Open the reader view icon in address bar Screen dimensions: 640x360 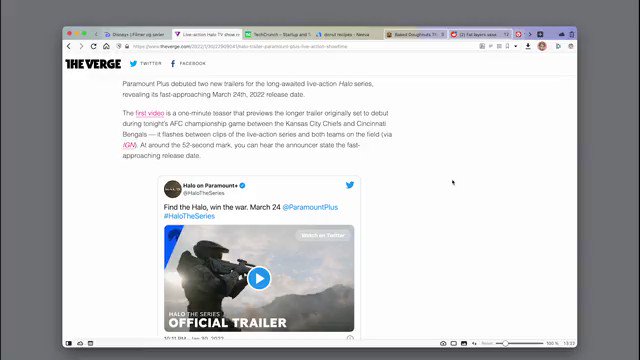[491, 47]
